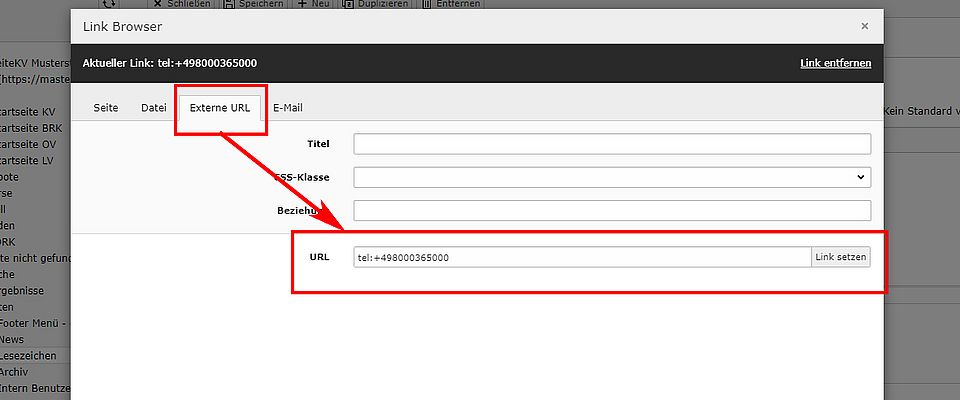Select the Externe URL tab
The image size is (960, 400).
point(219,108)
